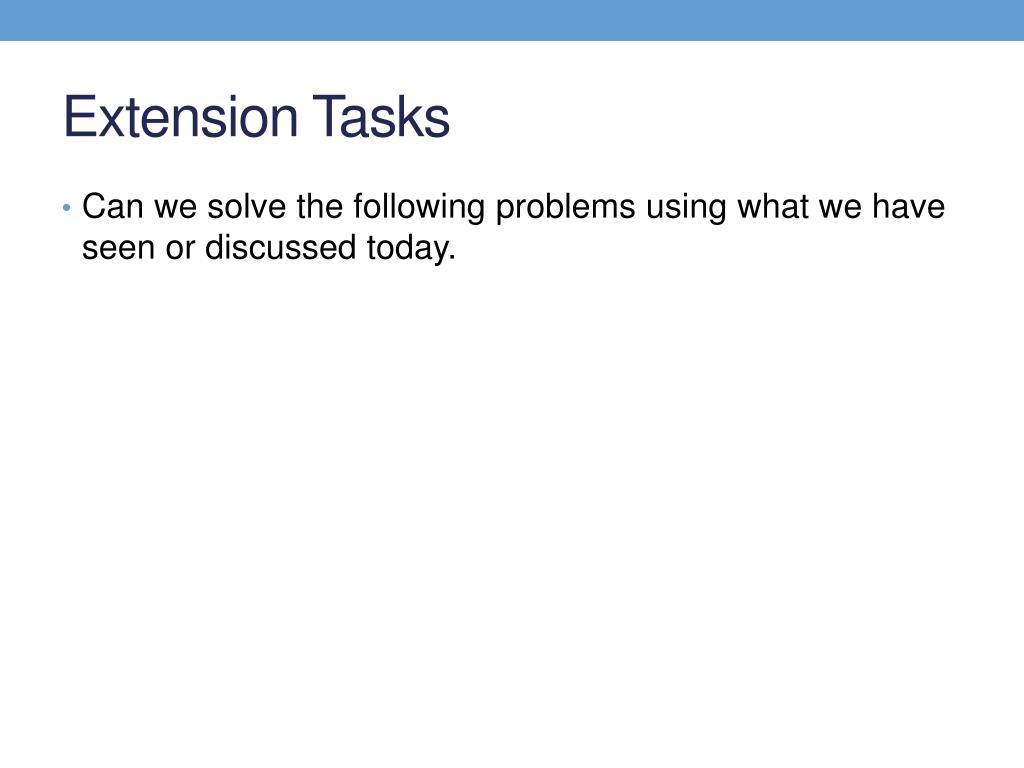
Task: Click the word 'discussed' on the second line
Action: pyautogui.click(x=280, y=248)
